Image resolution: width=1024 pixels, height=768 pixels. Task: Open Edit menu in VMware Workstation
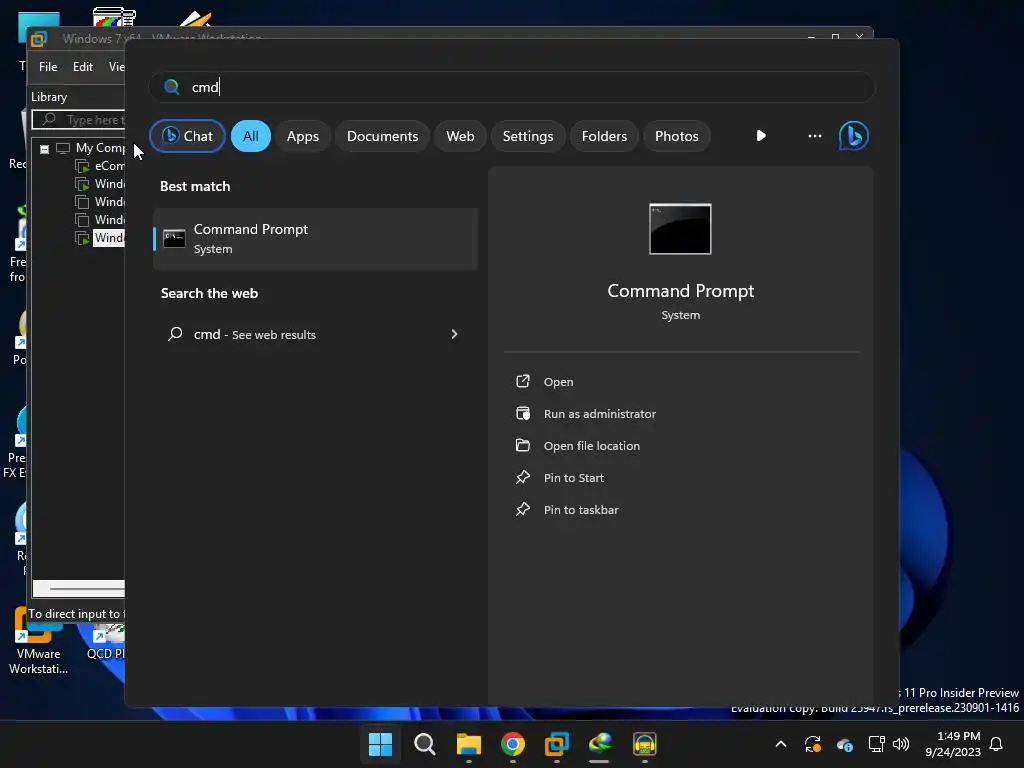82,67
